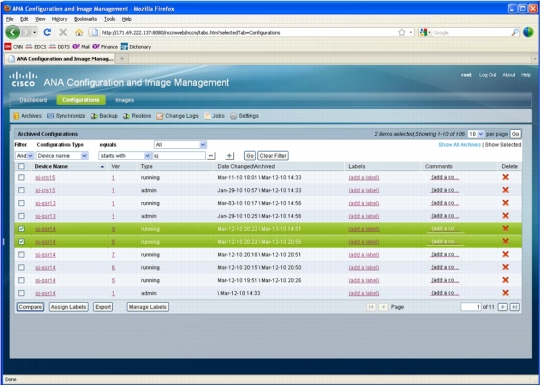This screenshot has width=541, height=387.
Task: Delete the sj-crs15 admin archive
Action: pyautogui.click(x=505, y=190)
